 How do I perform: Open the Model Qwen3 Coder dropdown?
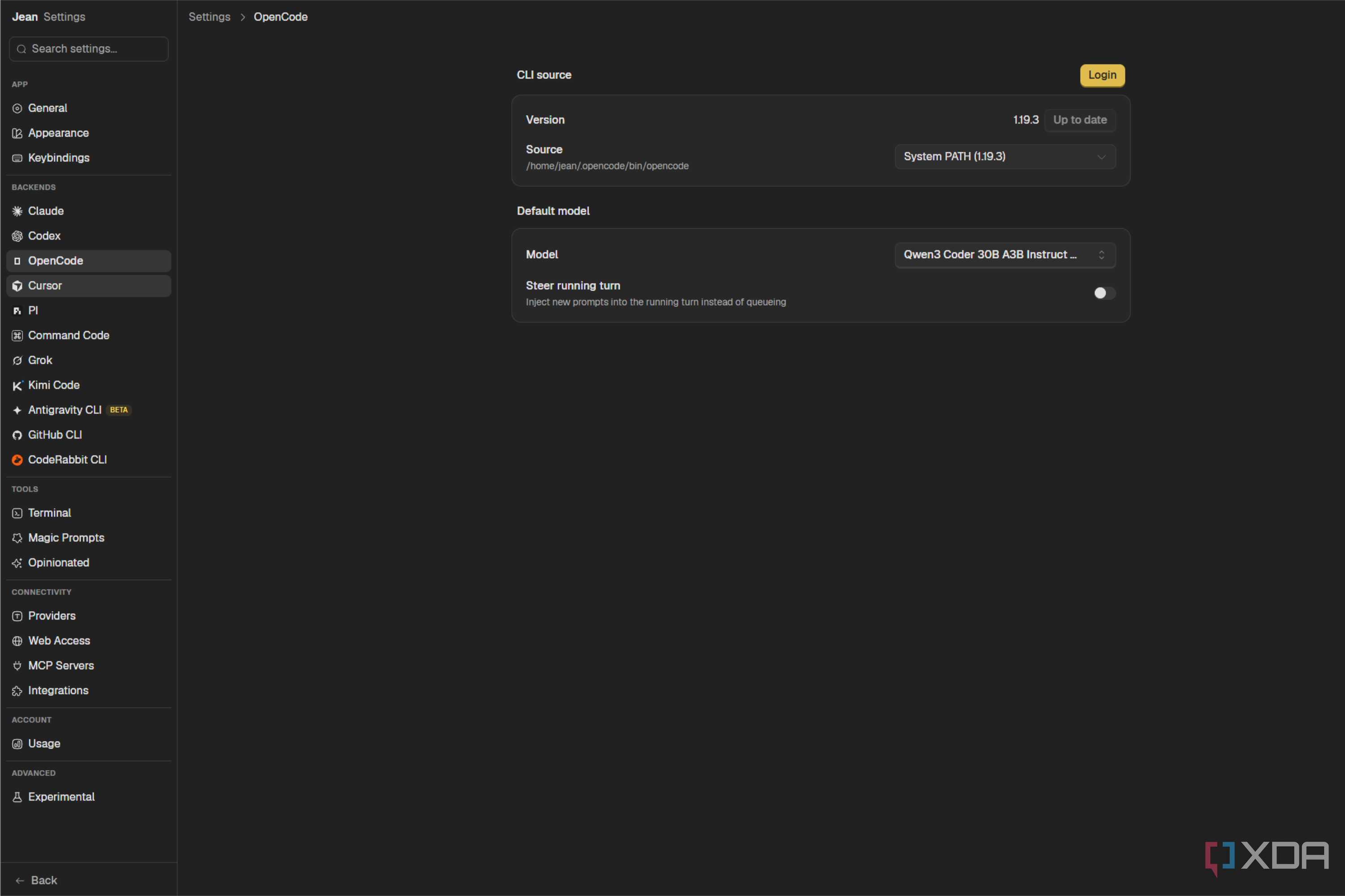1005,255
